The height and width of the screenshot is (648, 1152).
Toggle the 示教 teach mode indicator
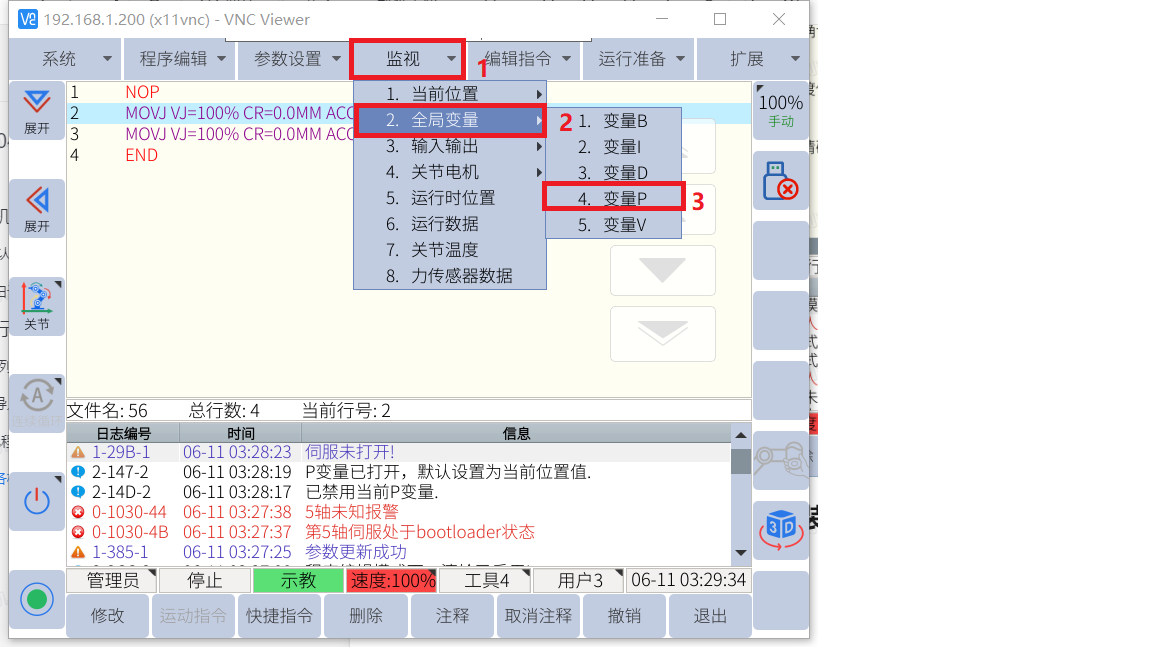tap(297, 580)
